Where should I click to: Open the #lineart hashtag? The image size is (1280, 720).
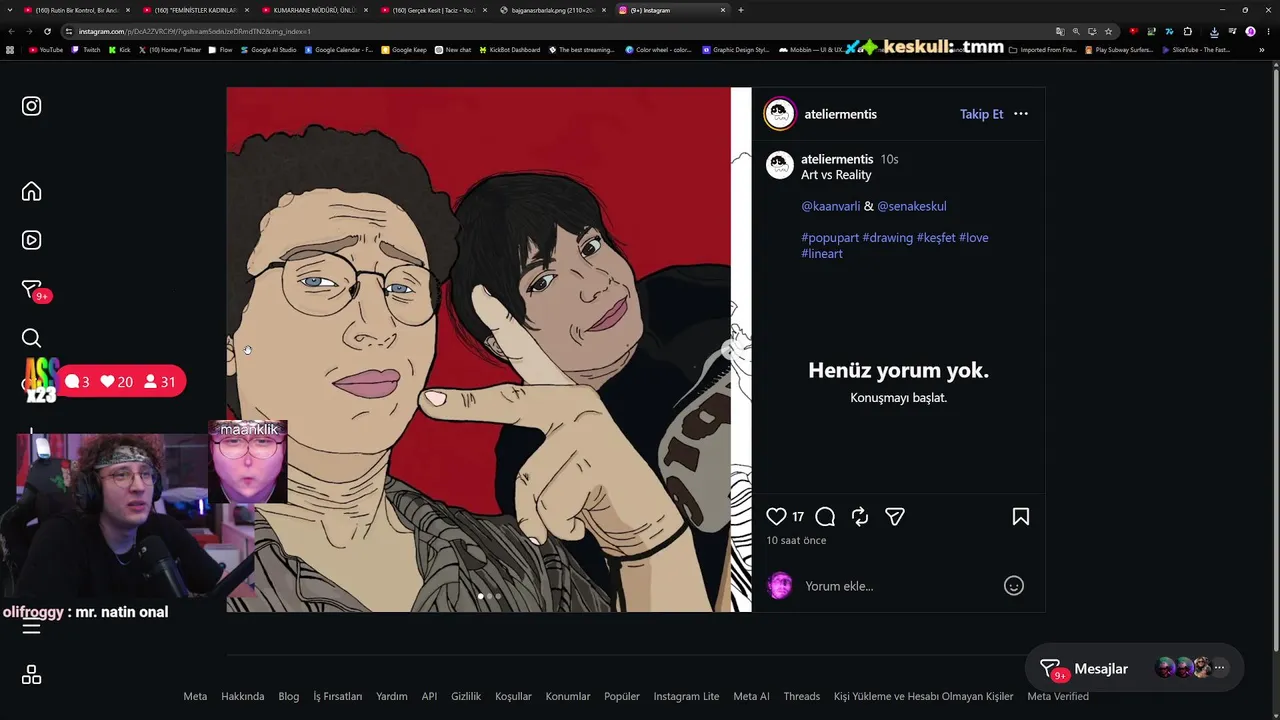[x=822, y=254]
